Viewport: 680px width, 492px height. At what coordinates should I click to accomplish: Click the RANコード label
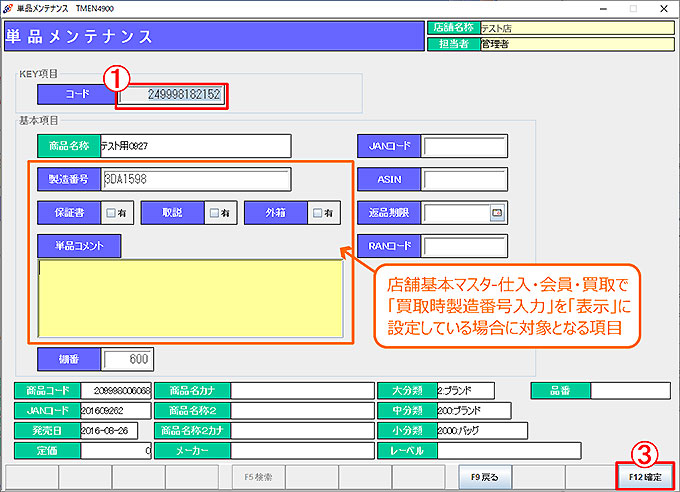pyautogui.click(x=389, y=246)
